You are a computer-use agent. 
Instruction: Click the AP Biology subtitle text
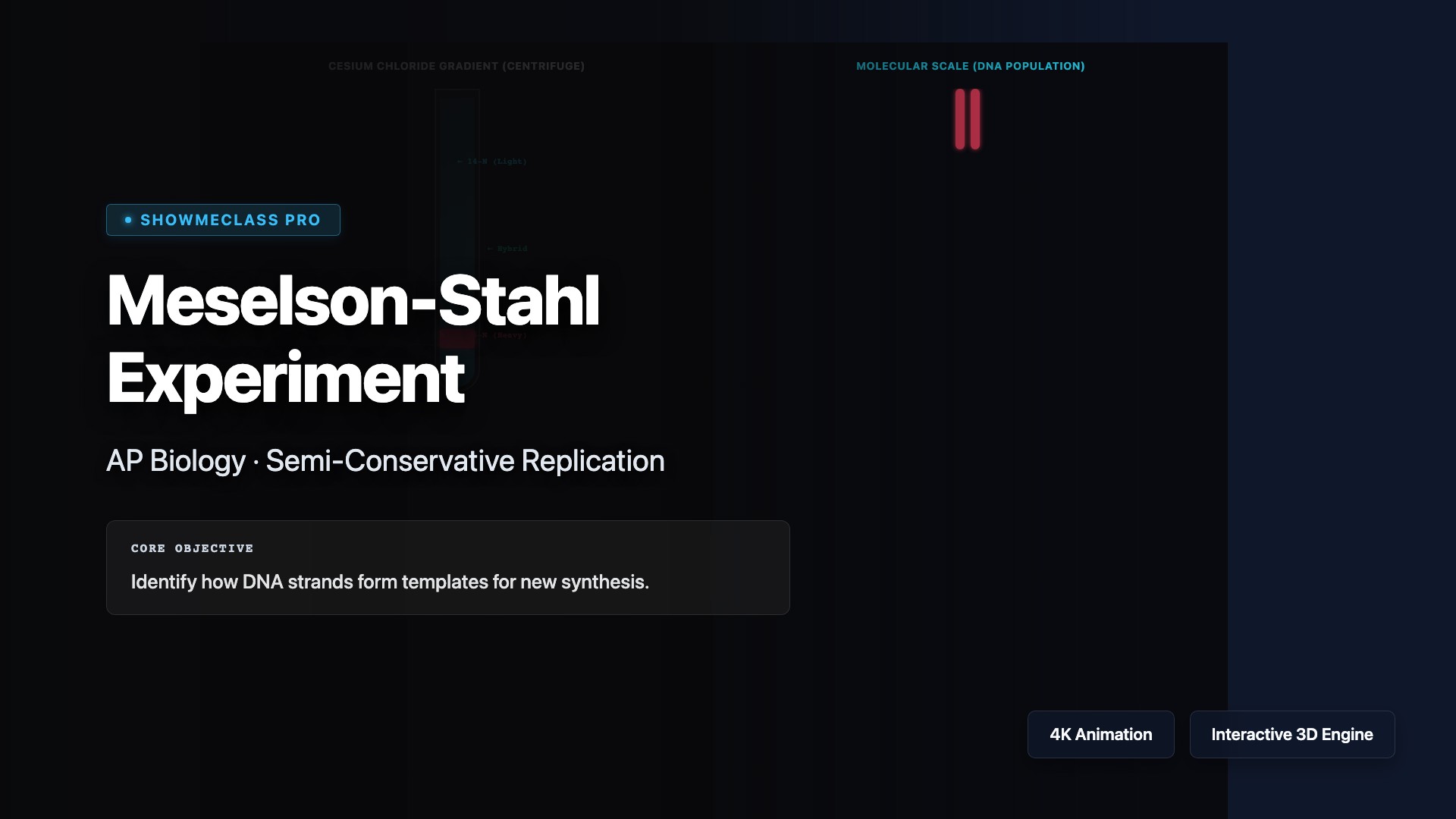(x=175, y=461)
